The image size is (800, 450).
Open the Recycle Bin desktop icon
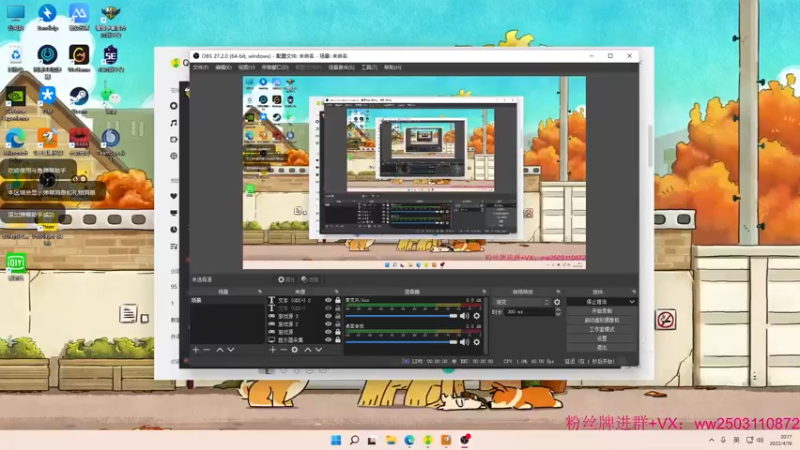point(16,58)
